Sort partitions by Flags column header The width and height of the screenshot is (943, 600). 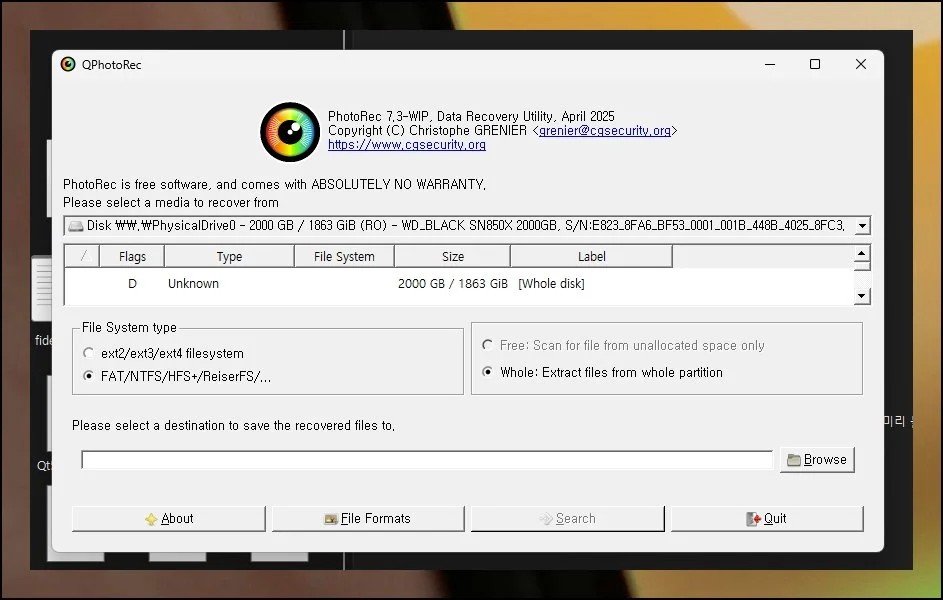tap(132, 257)
